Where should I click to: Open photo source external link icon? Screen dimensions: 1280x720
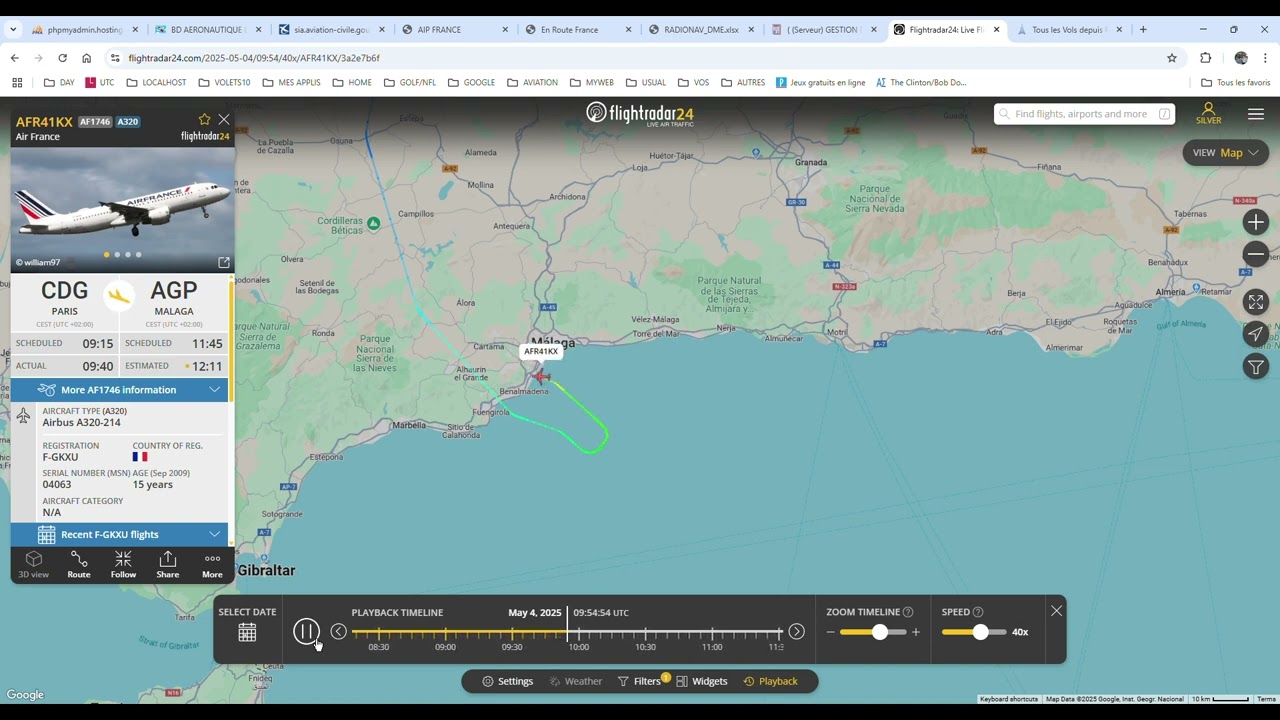click(224, 263)
